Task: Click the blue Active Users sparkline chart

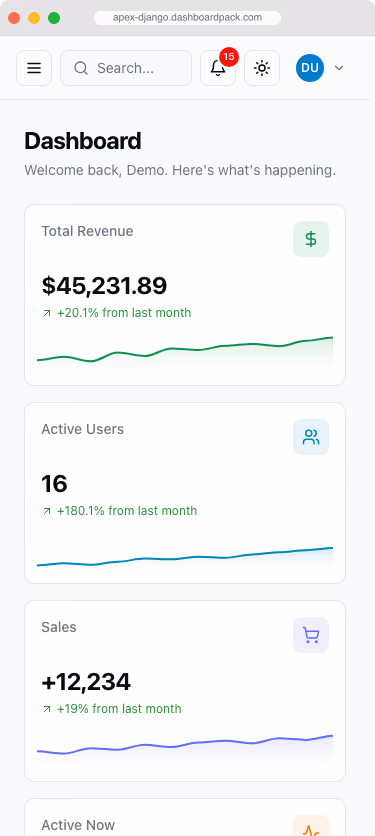Action: coord(185,557)
